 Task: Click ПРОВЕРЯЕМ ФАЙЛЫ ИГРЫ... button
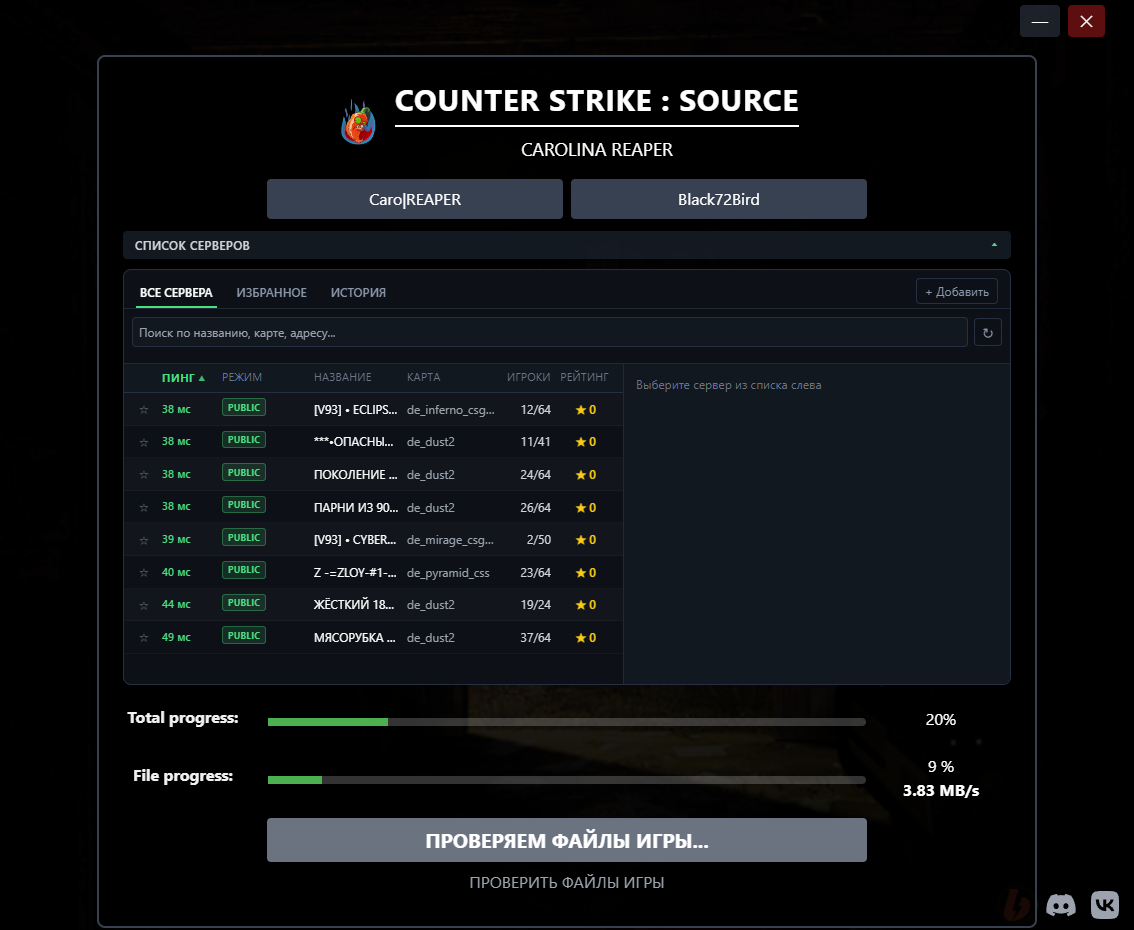(x=566, y=840)
